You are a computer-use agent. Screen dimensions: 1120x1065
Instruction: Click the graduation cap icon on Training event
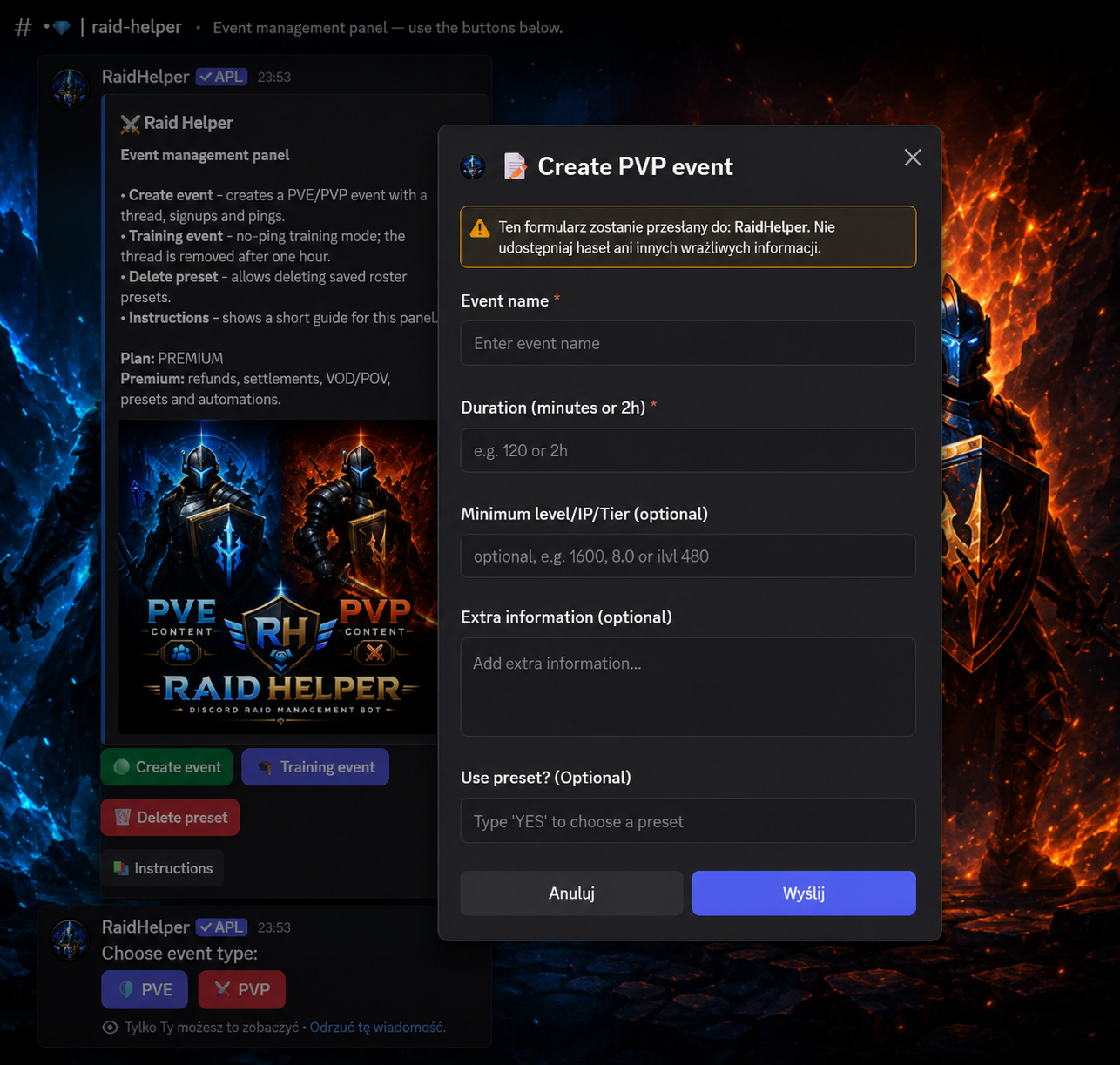click(265, 767)
